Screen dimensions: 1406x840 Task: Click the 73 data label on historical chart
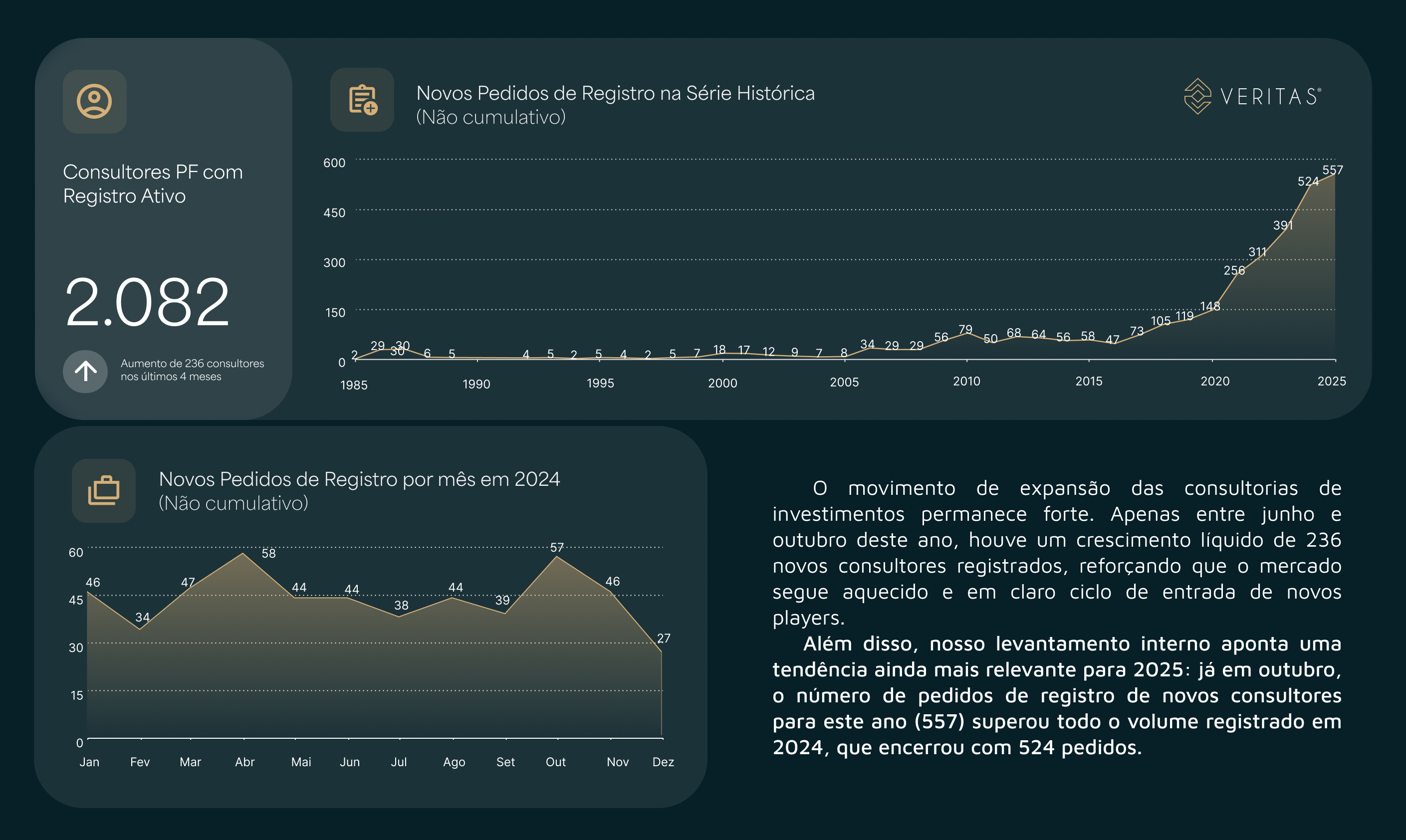tap(1137, 331)
